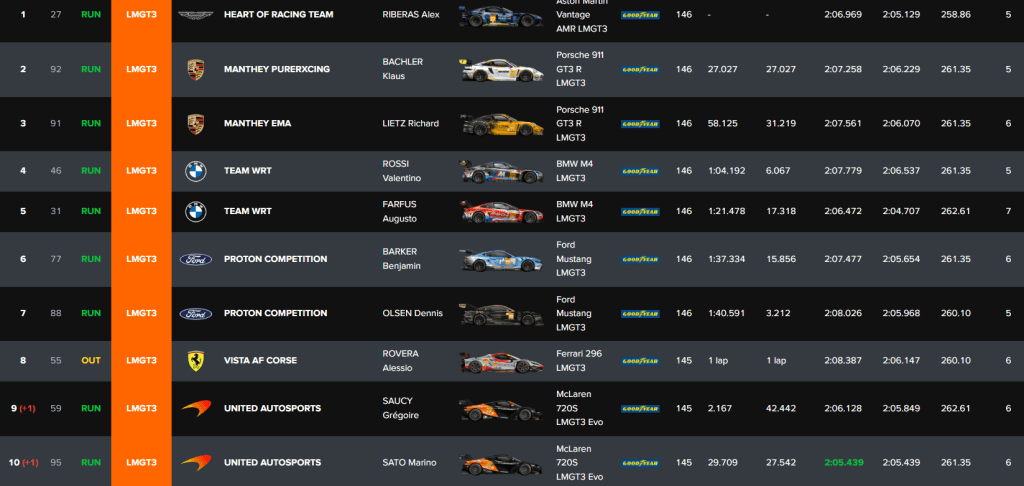Click the Goodyear tyre logo in Lietz's row
This screenshot has height=486, width=1024.
coord(640,124)
